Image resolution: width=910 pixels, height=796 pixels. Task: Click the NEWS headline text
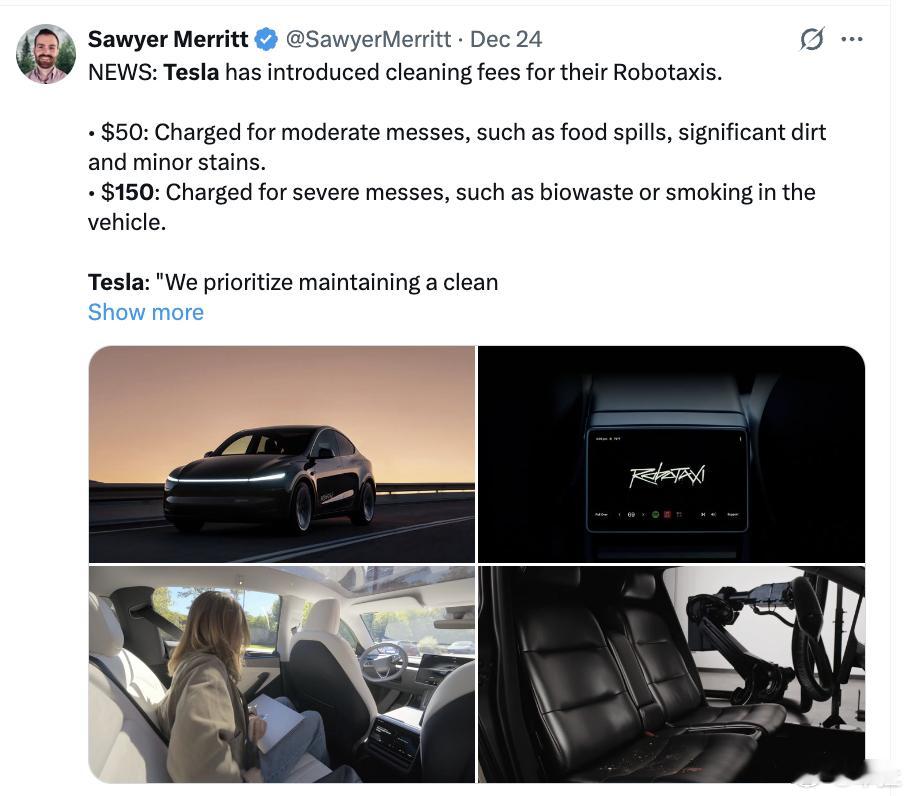pyautogui.click(x=405, y=73)
